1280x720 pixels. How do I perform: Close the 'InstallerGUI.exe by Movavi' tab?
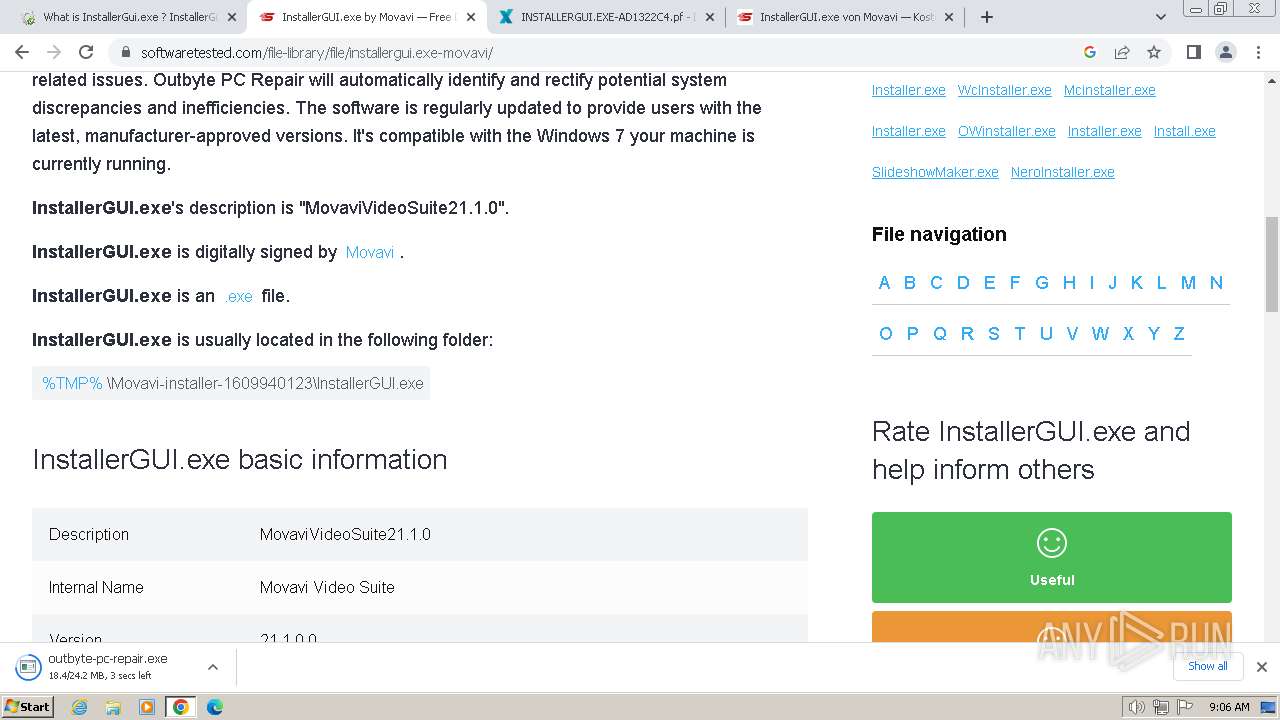[471, 17]
